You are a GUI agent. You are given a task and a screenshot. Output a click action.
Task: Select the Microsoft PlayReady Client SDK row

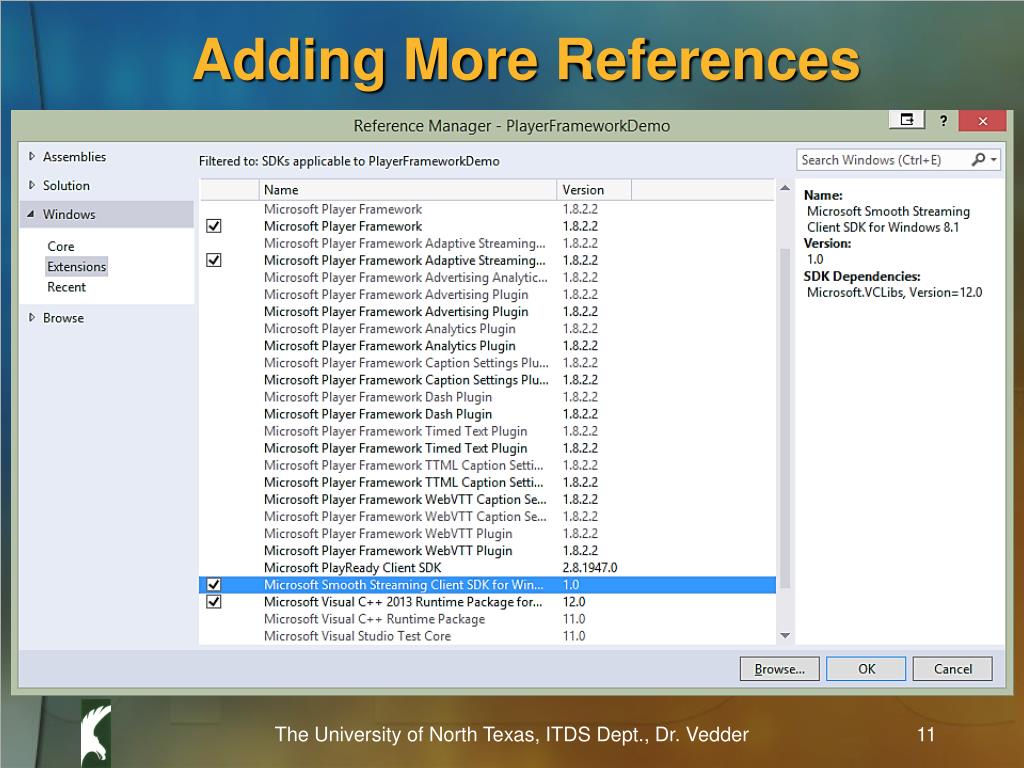tap(487, 568)
